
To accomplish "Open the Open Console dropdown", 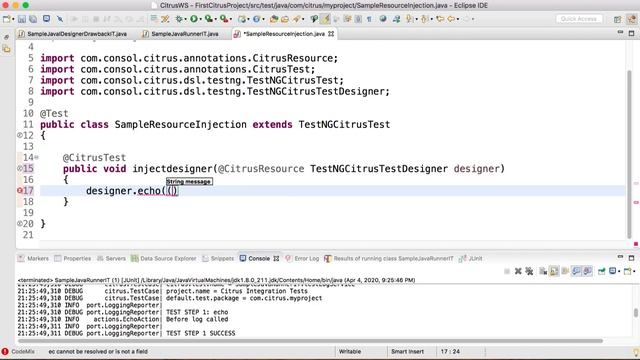I will coord(635,271).
